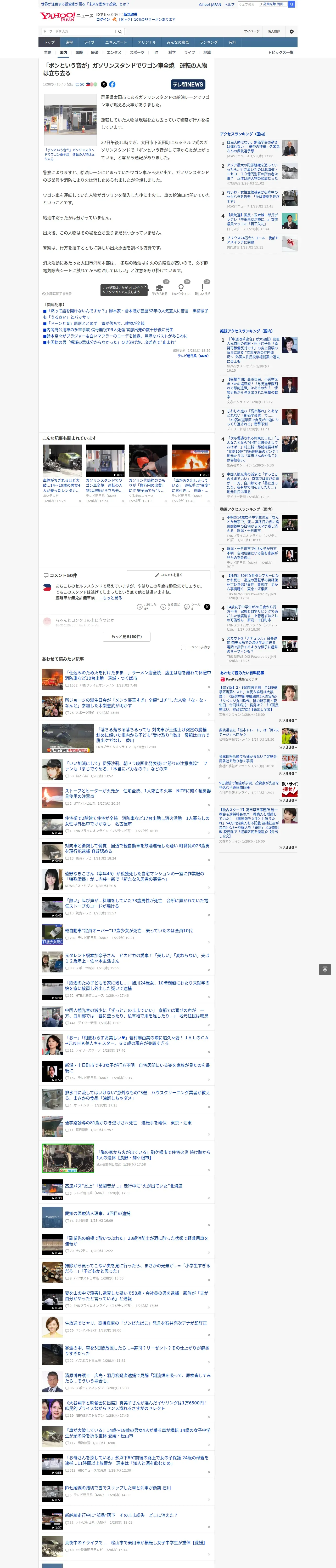The width and height of the screenshot is (336, 1568).
Task: Open article 愛知の医療法人理事、3回目の逮捕
Action: (x=97, y=1213)
